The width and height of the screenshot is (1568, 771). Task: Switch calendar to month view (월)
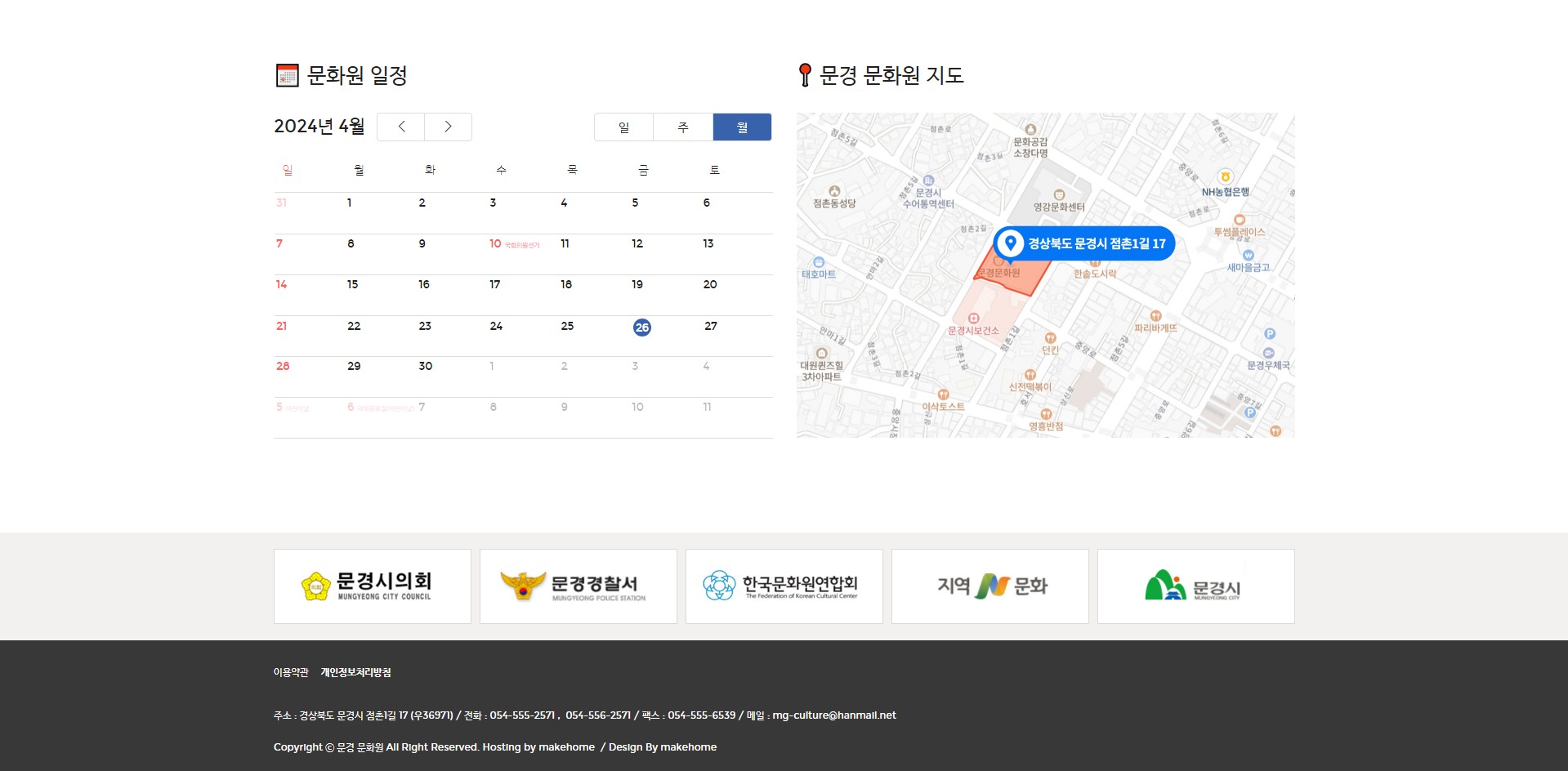click(x=742, y=127)
